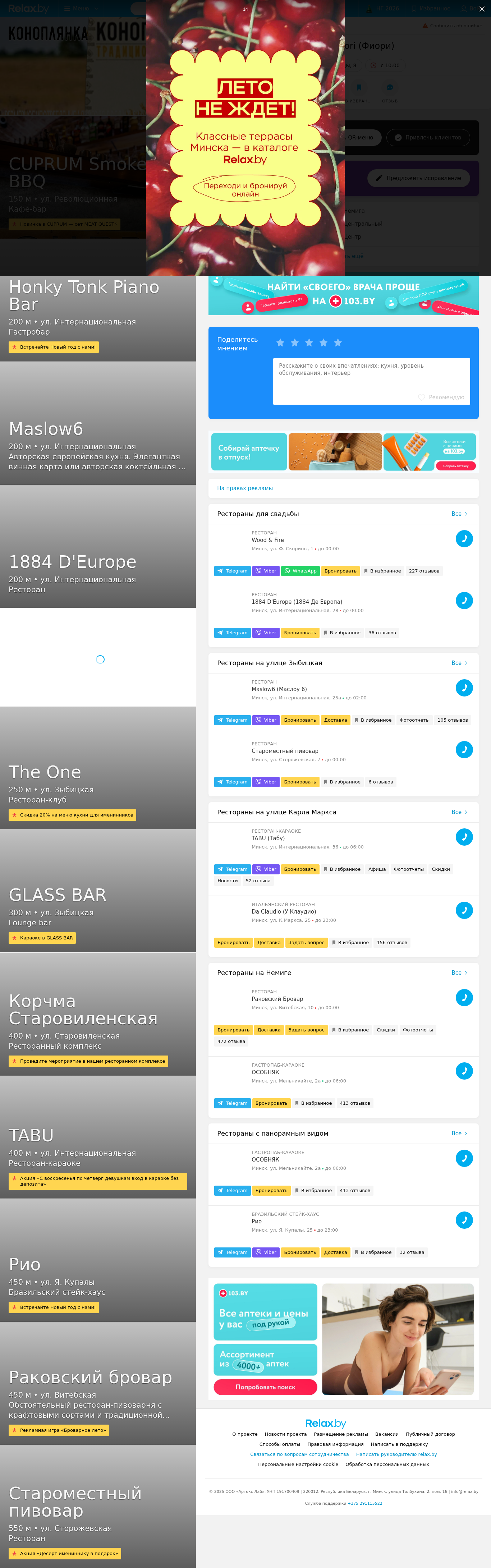Select the first rating star
Image resolution: width=491 pixels, height=1568 pixels.
280,343
